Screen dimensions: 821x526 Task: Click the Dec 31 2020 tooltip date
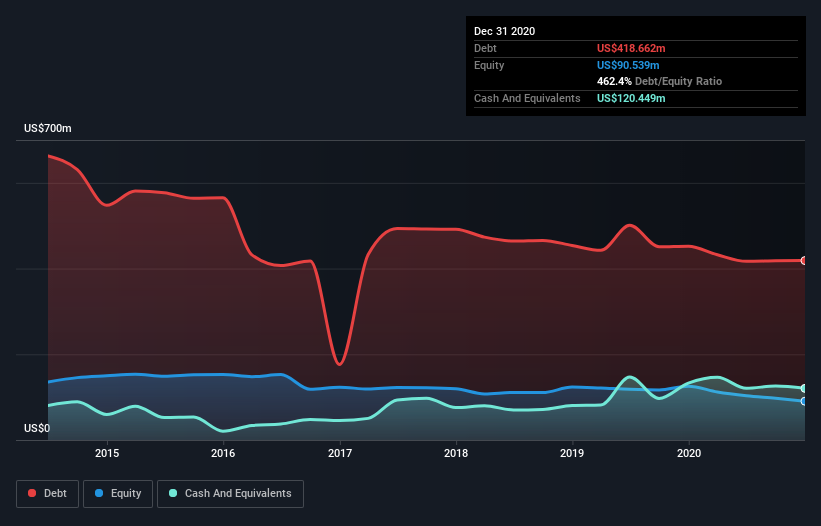pyautogui.click(x=504, y=31)
